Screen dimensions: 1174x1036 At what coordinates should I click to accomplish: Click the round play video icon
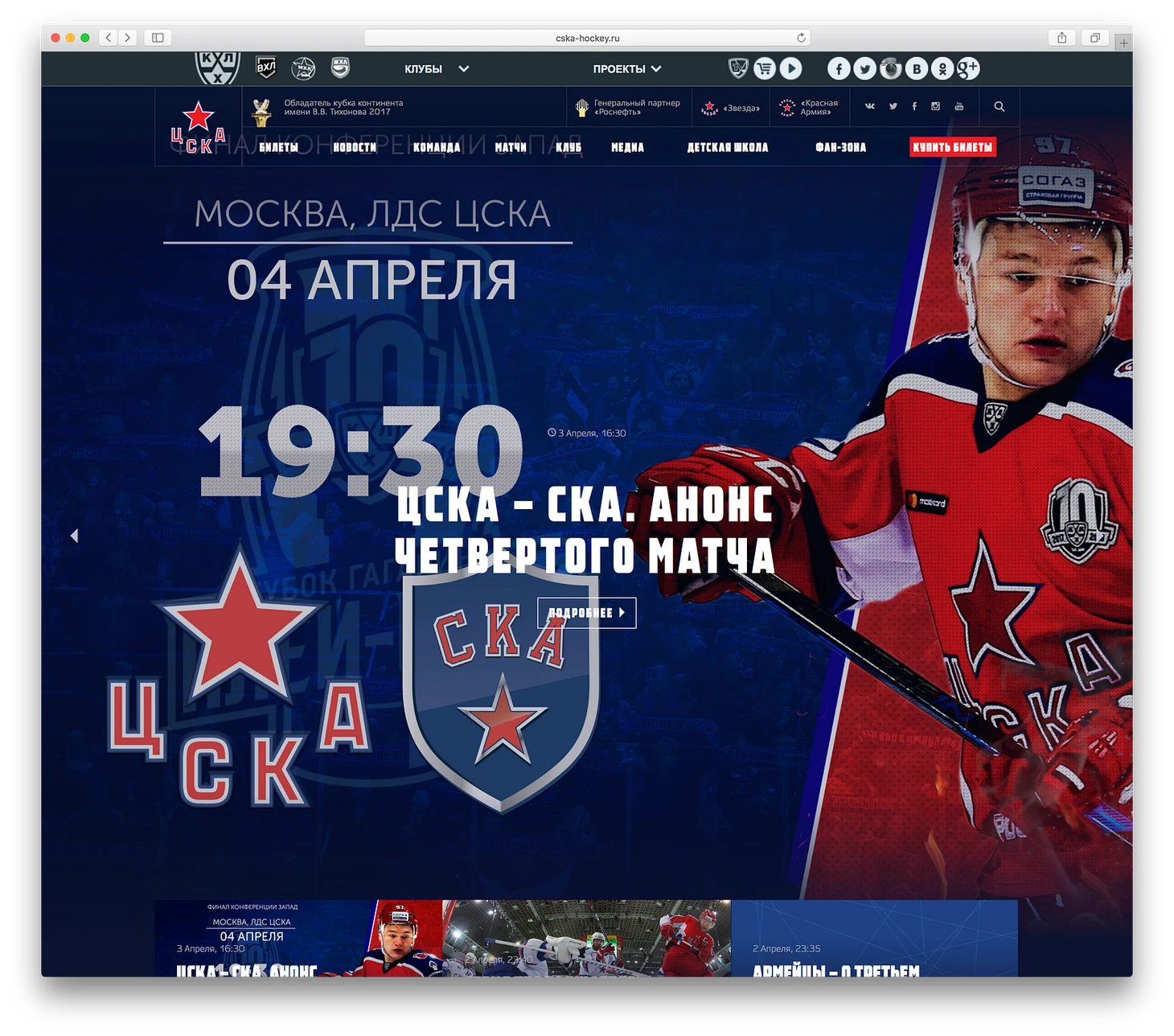791,68
